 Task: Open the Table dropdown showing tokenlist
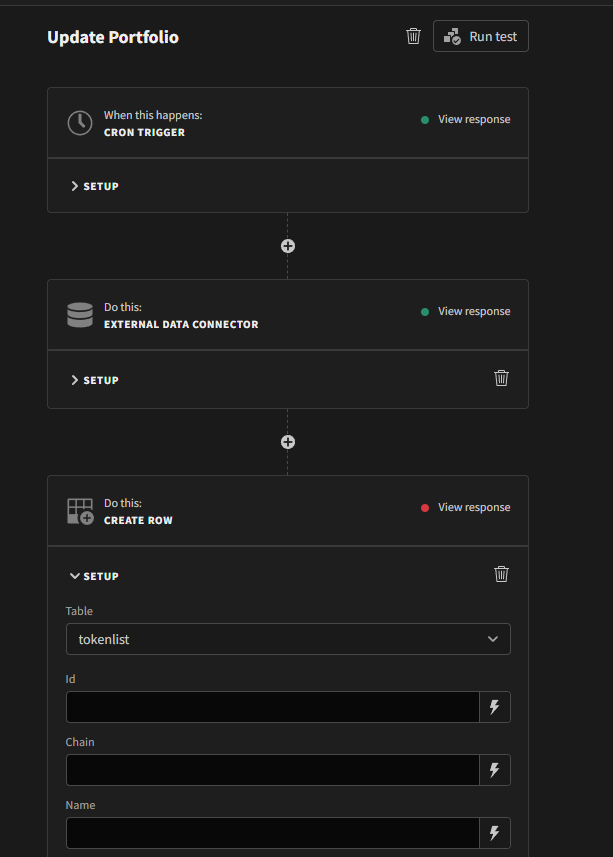[287, 638]
